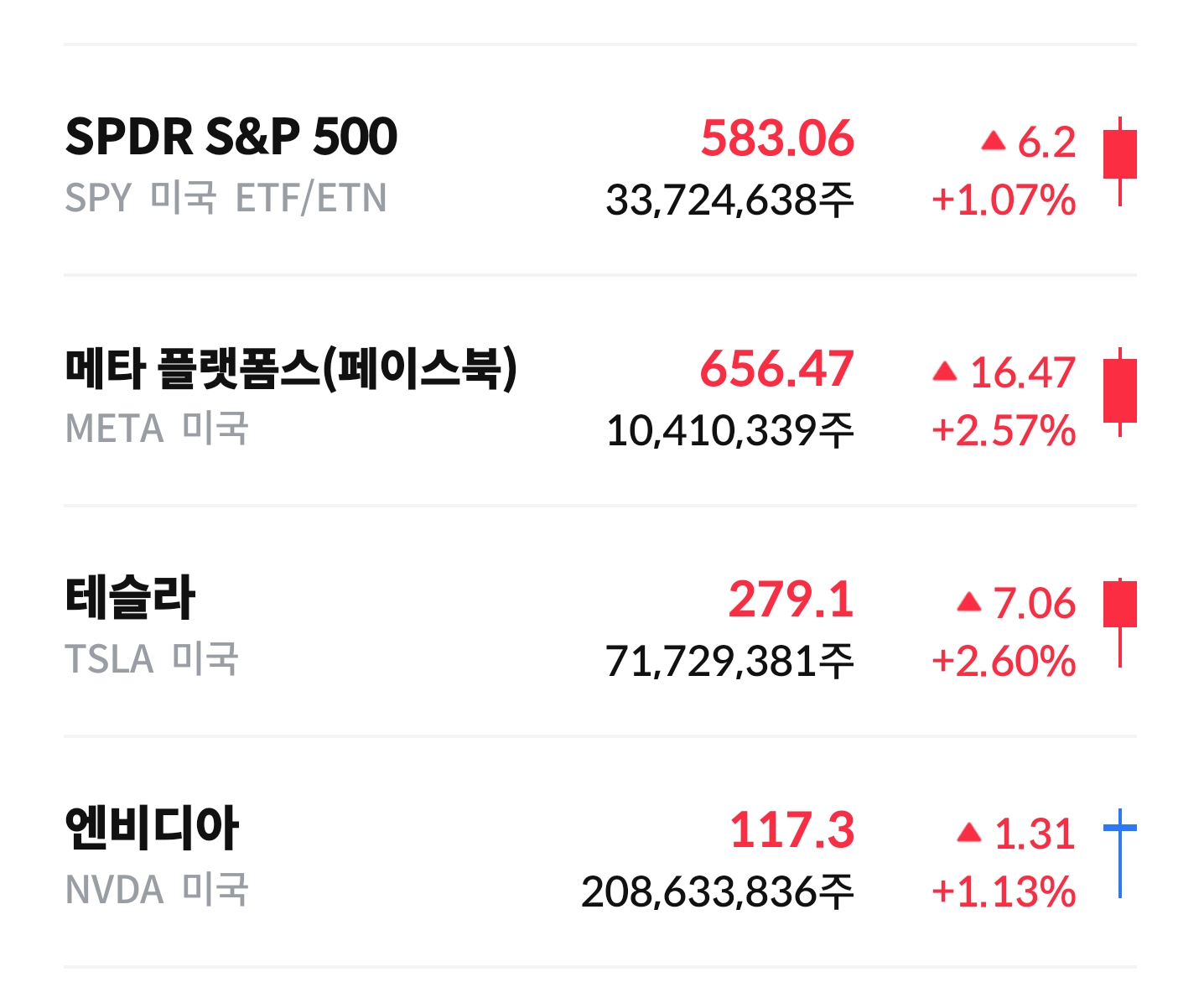The image size is (1204, 1003).
Task: Click the META 미국 ticker subtitle
Action: pos(157,429)
